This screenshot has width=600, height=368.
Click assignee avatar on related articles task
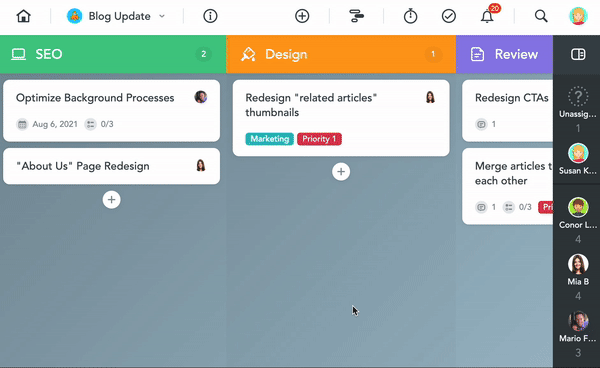click(x=430, y=97)
